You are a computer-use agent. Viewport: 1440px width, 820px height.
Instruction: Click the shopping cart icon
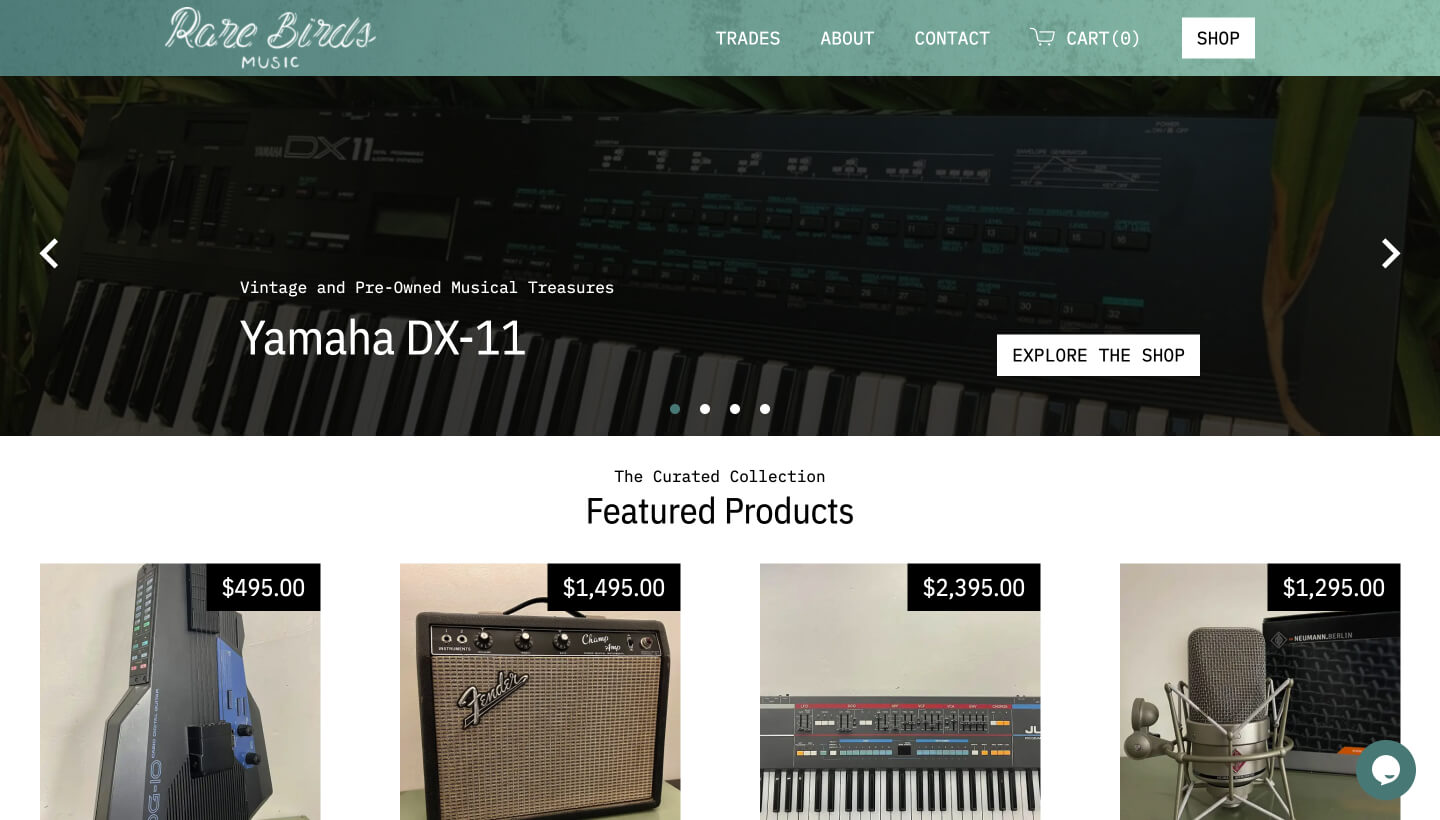pos(1042,37)
